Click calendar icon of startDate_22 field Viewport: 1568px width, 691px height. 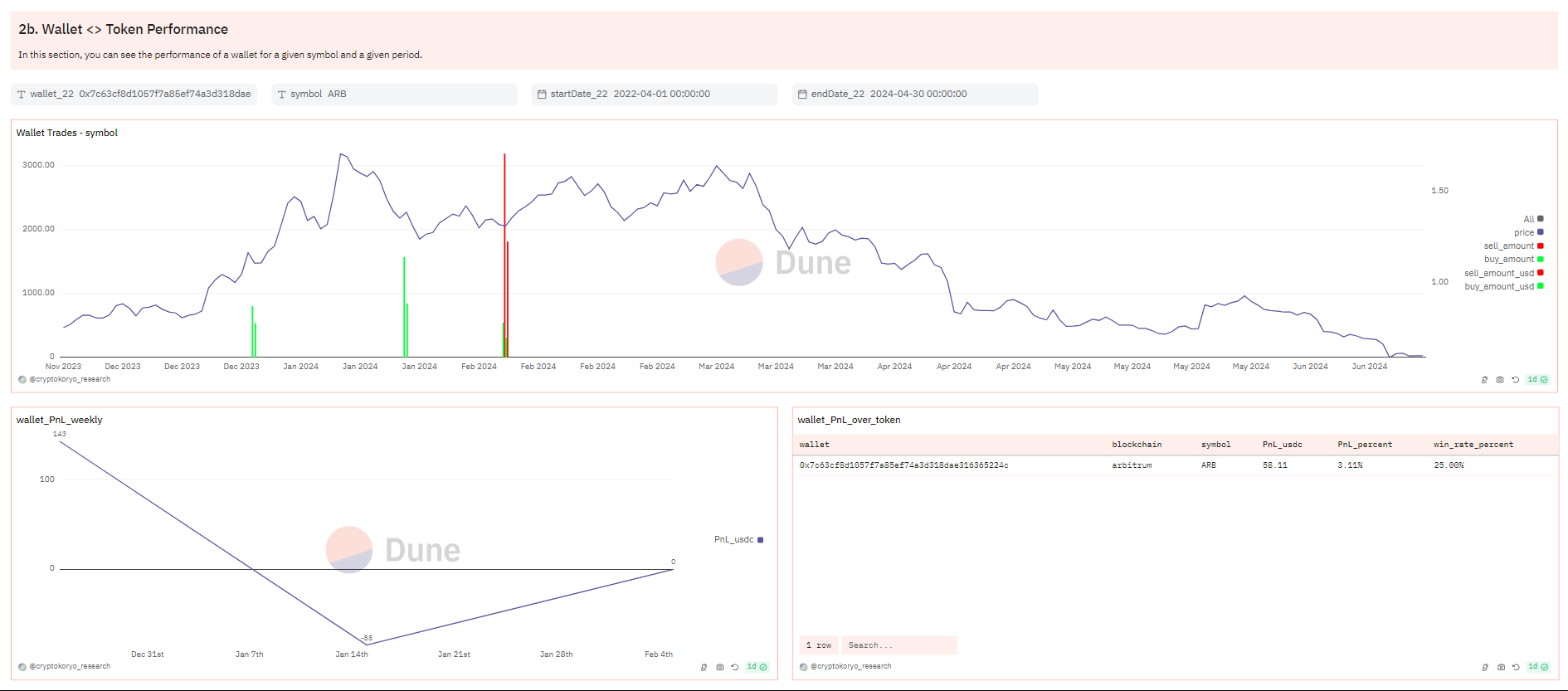click(x=542, y=95)
